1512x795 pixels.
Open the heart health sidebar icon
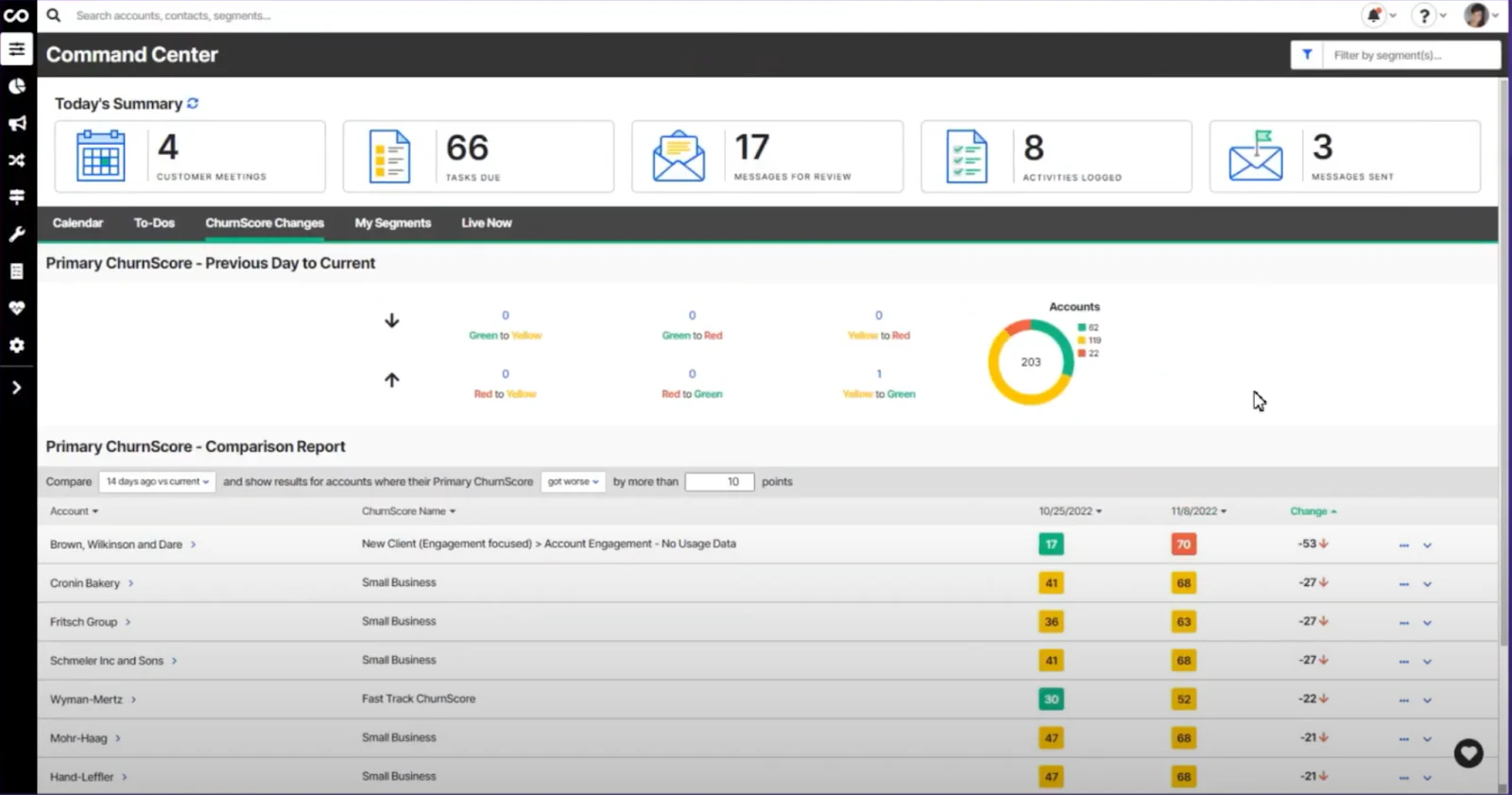tap(17, 308)
